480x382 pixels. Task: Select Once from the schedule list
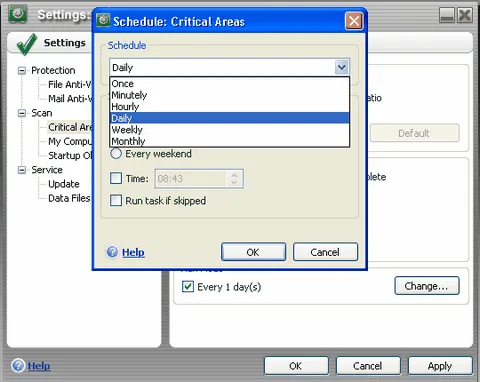[x=230, y=83]
